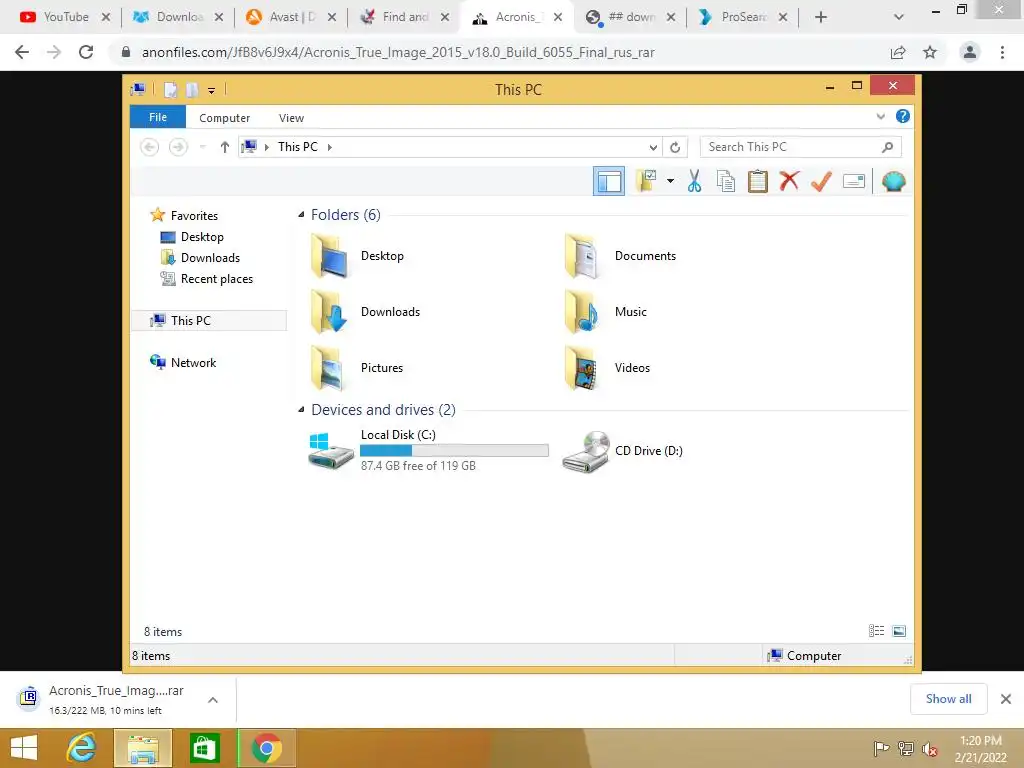Bookmark this page star icon

coord(930,52)
